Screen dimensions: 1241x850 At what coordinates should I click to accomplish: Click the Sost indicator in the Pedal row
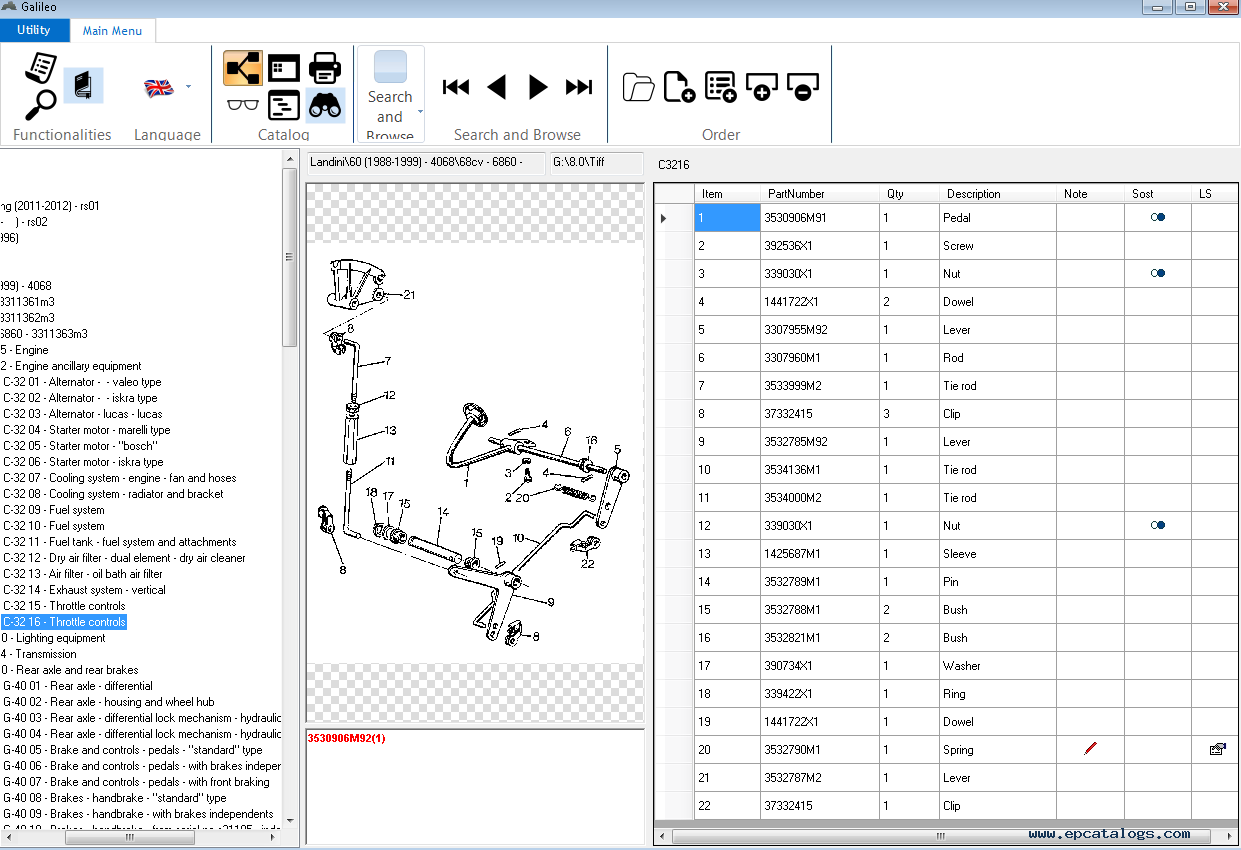(1157, 217)
